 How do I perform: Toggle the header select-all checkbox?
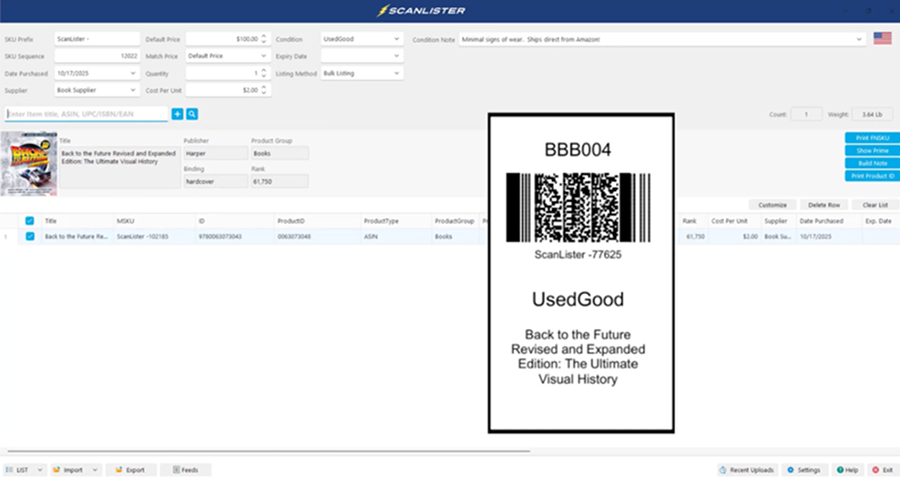point(30,221)
